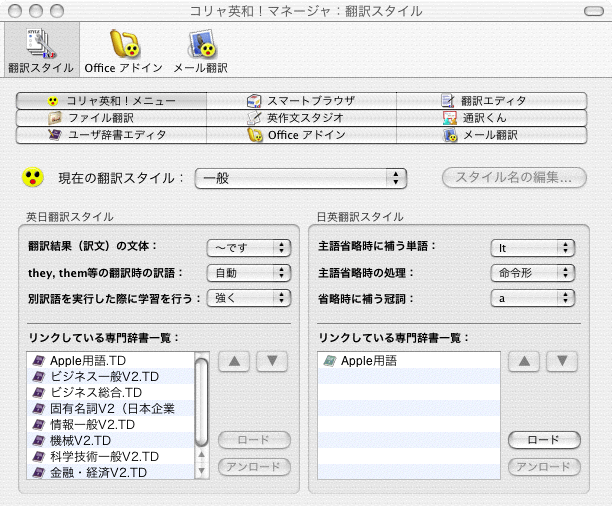
Task: Click the book icon beside ビジネス総合.TD
Action: tap(38, 392)
